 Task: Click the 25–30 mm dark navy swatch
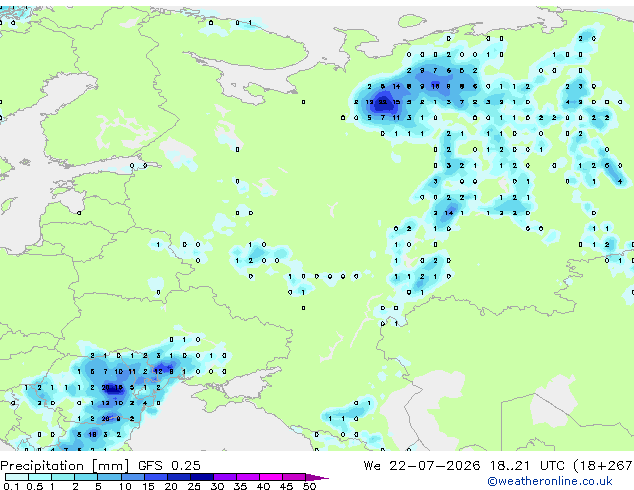[x=202, y=477]
